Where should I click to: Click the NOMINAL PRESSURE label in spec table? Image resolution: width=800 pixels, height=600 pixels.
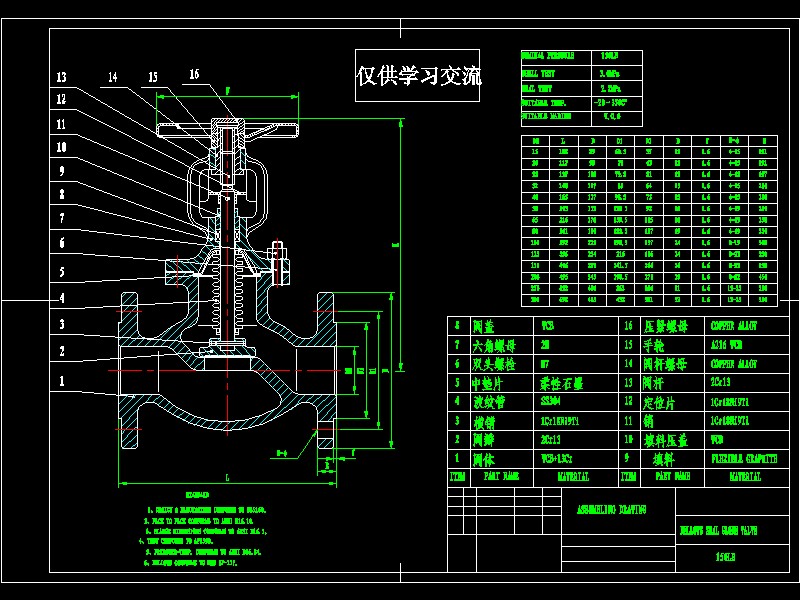(547, 56)
